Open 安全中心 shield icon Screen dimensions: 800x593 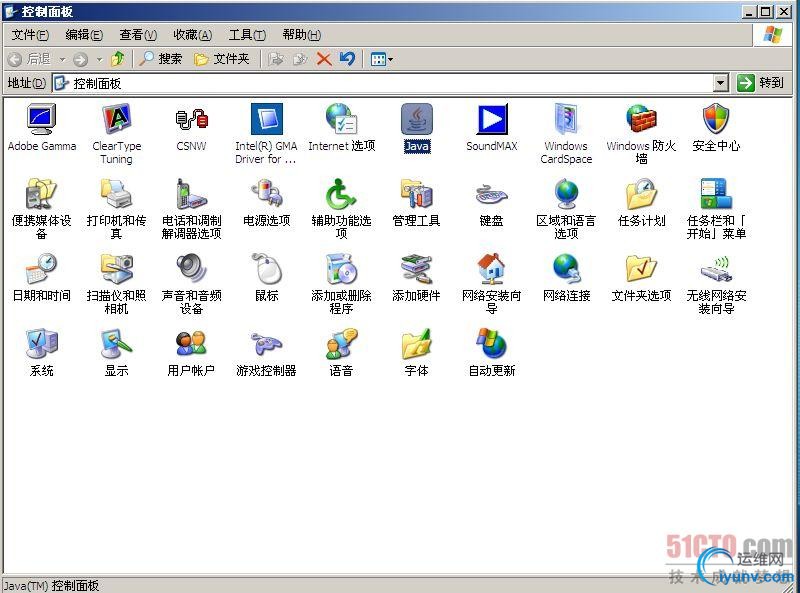coord(716,119)
